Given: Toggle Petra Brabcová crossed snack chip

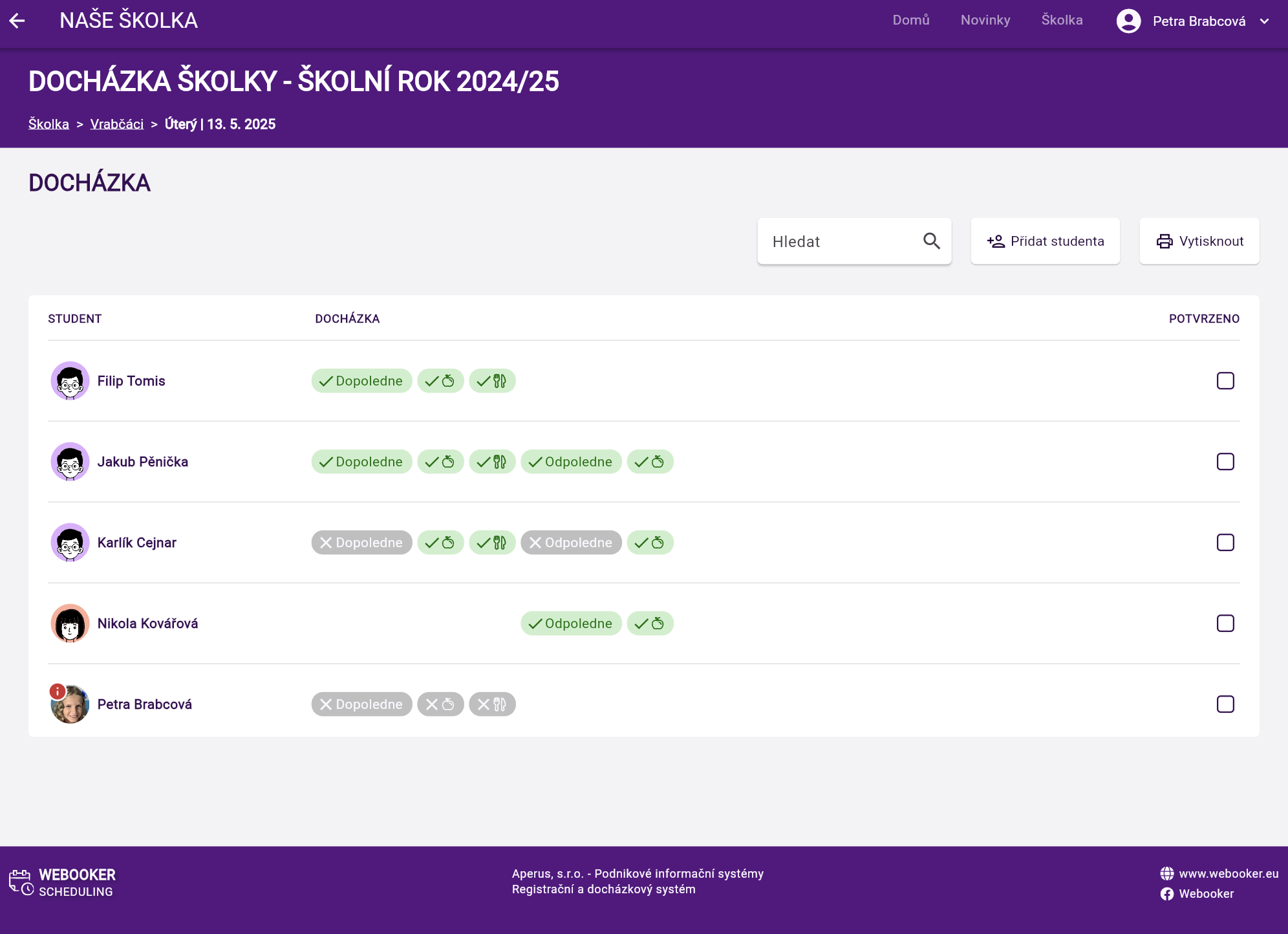Looking at the screenshot, I should (440, 704).
